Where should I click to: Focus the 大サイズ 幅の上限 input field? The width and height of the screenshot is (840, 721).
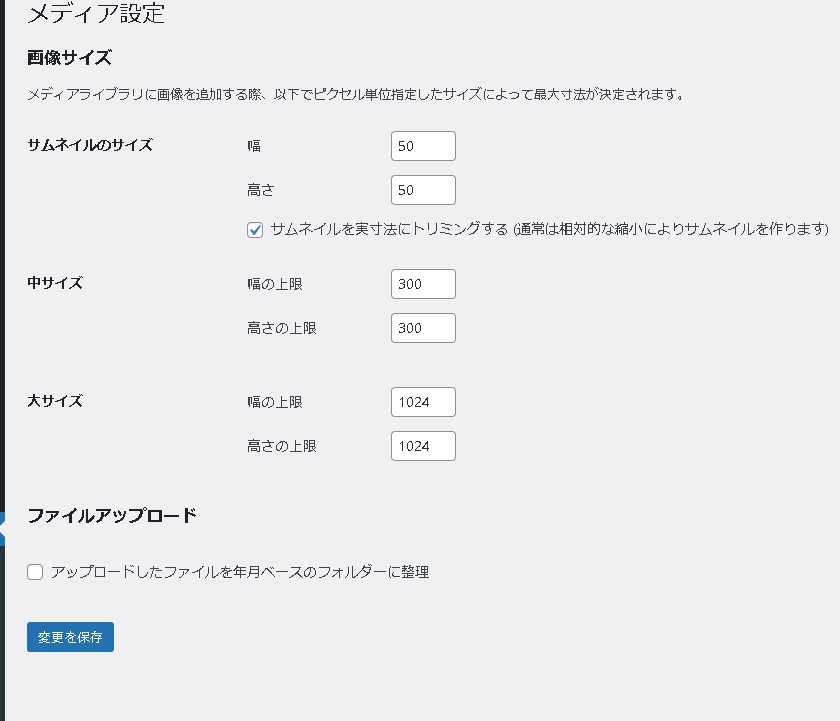click(x=423, y=402)
